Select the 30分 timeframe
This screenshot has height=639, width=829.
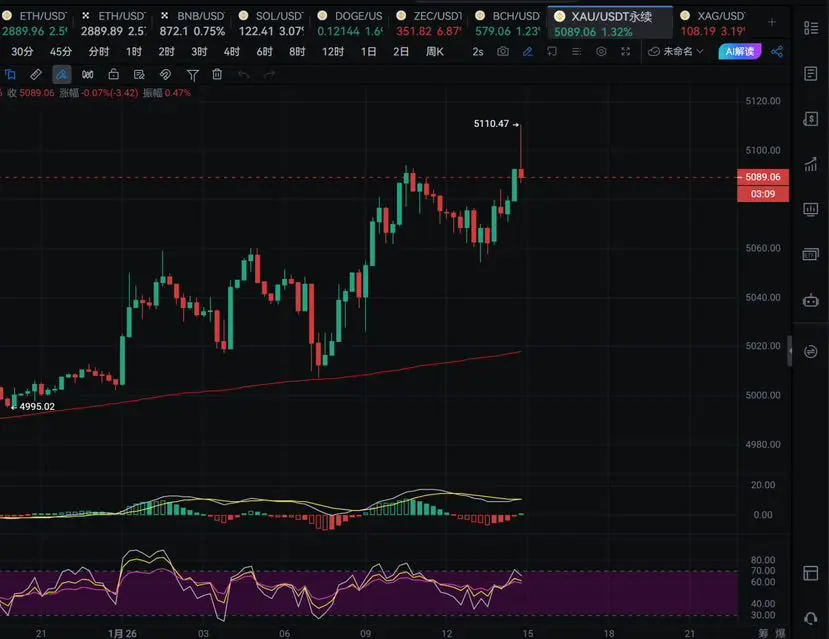pyautogui.click(x=22, y=51)
